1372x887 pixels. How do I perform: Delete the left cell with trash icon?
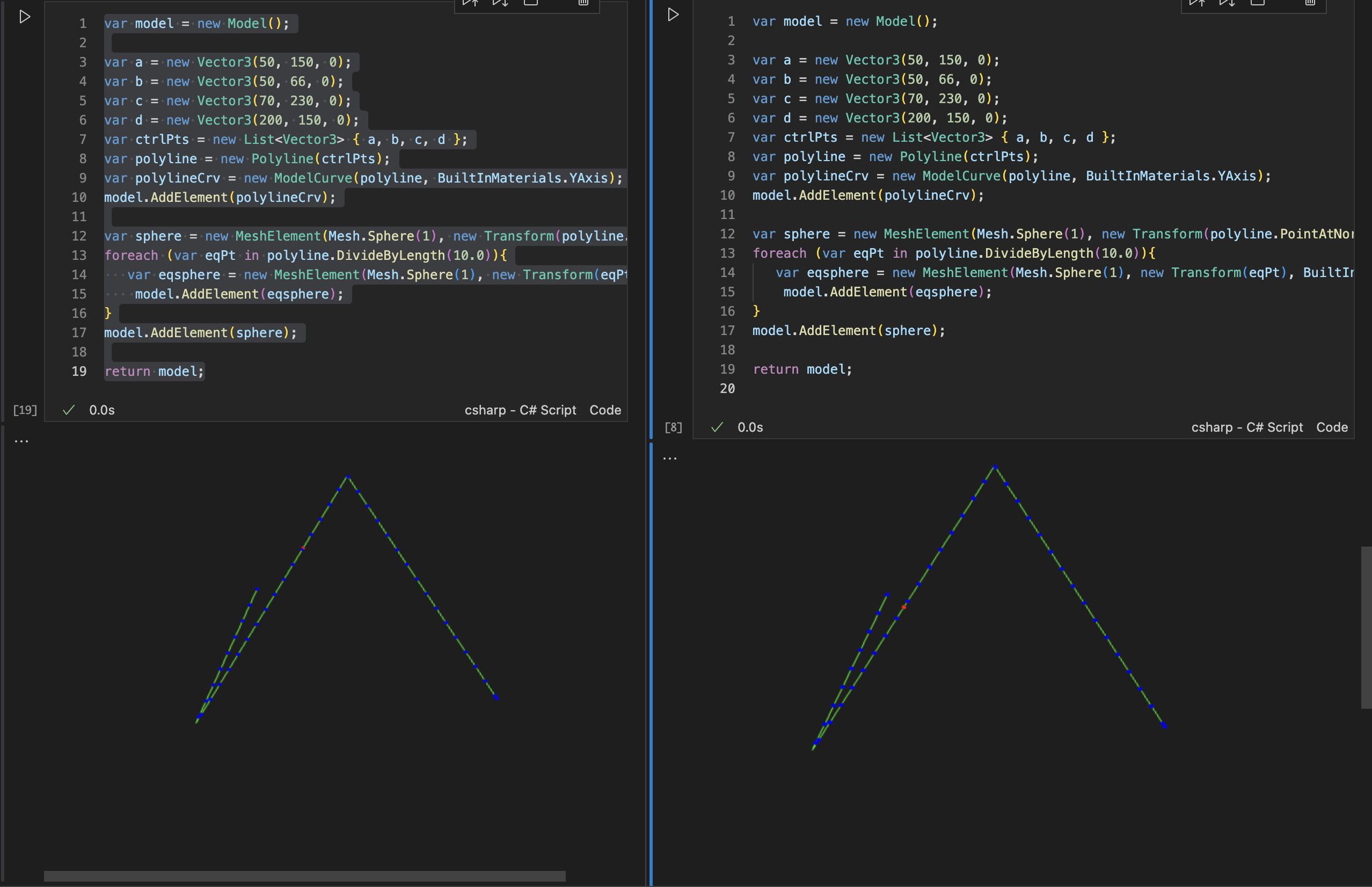582,3
